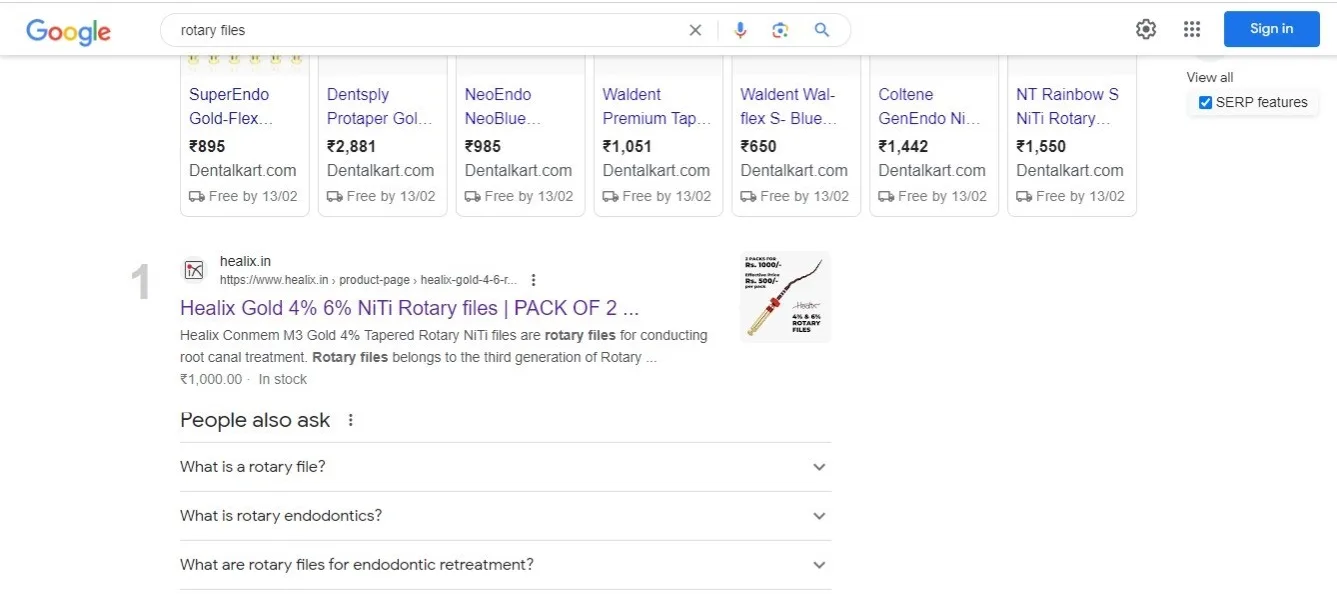
Task: Start voice search with microphone icon
Action: click(740, 30)
